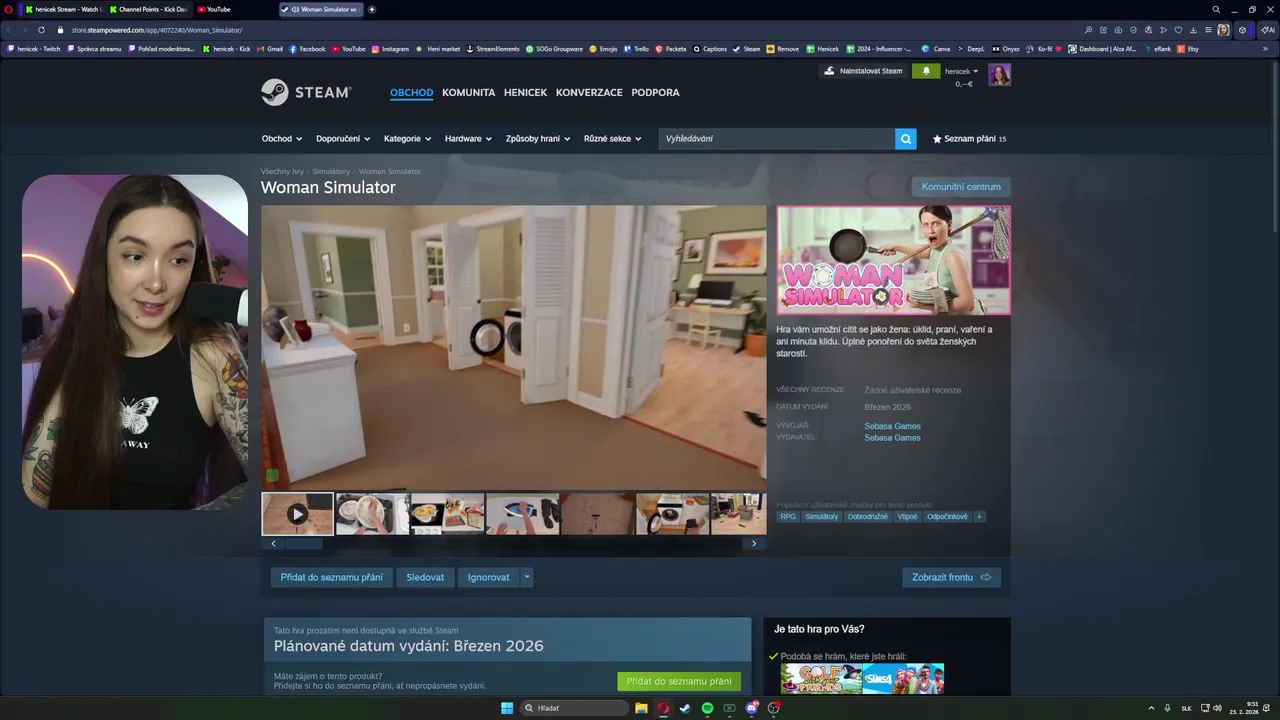Expand the Kategorie dropdown
Viewport: 1280px width, 720px height.
[x=407, y=139]
